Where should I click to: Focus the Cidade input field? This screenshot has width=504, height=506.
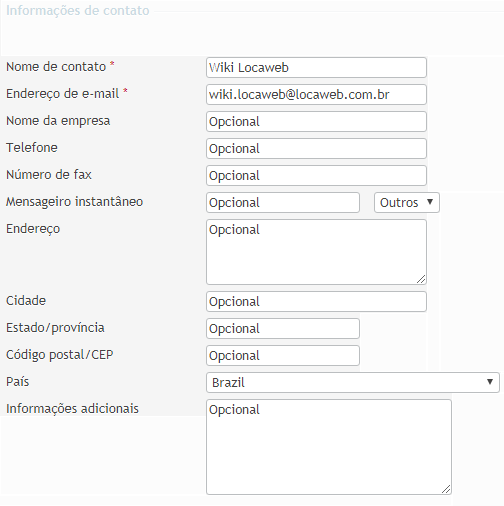[x=316, y=302]
